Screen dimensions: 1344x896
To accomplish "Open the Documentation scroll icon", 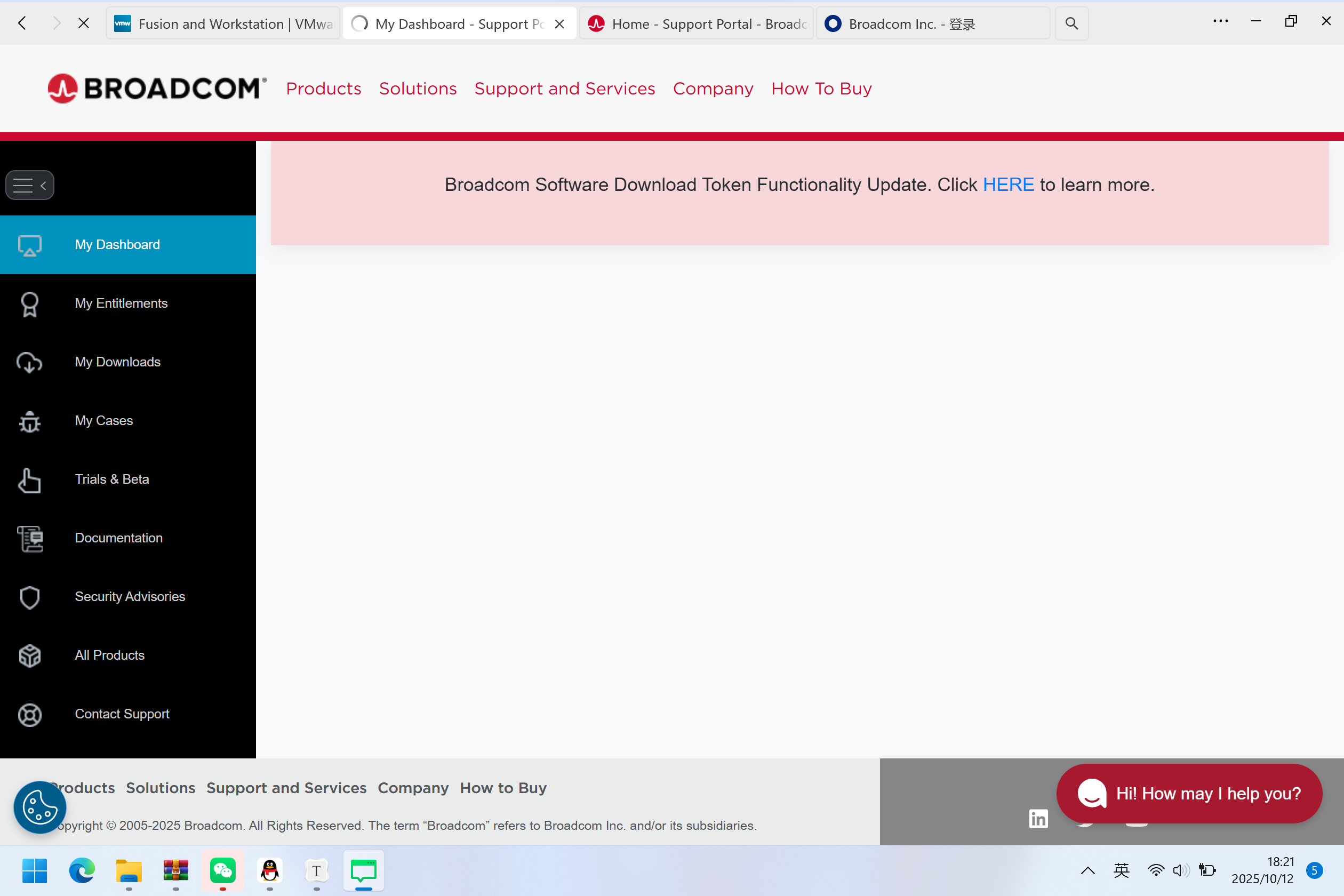I will pos(30,538).
